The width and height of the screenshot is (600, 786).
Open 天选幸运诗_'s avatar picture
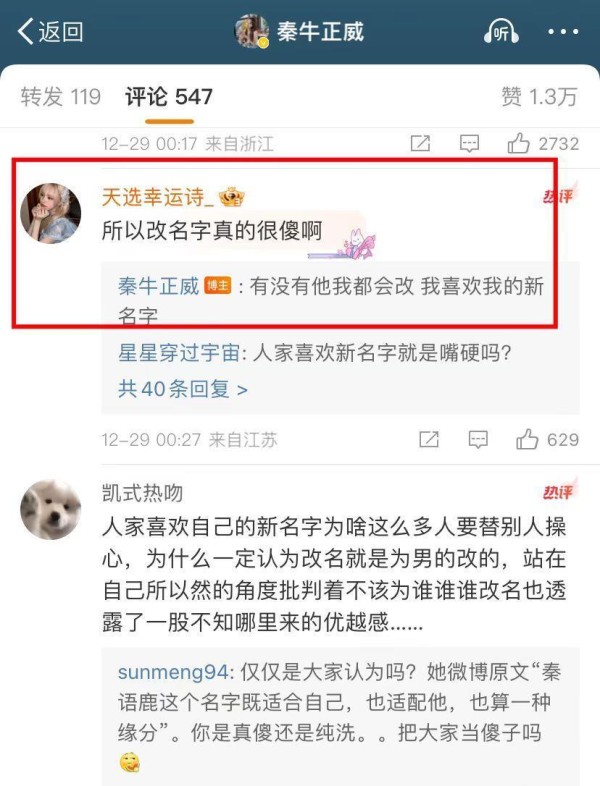(x=51, y=213)
